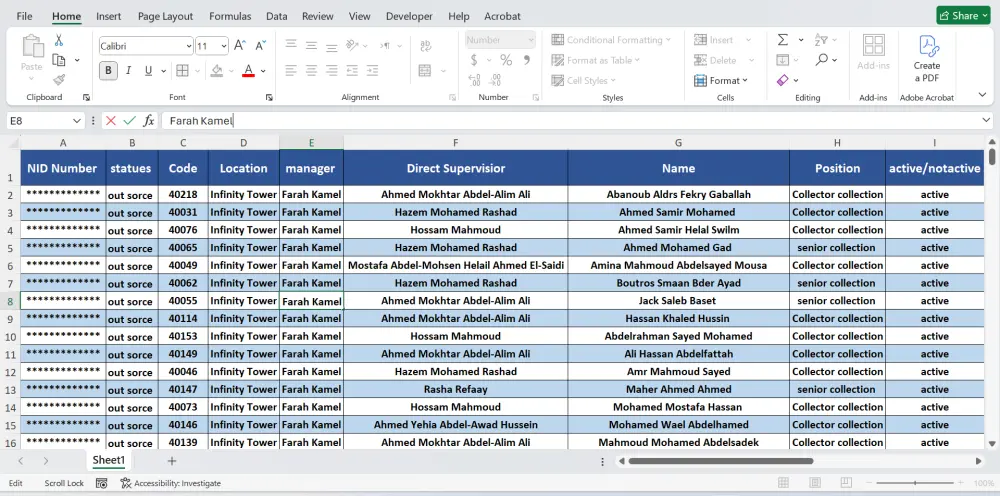The height and width of the screenshot is (496, 1000).
Task: Click the Fill down icon
Action: [x=783, y=60]
